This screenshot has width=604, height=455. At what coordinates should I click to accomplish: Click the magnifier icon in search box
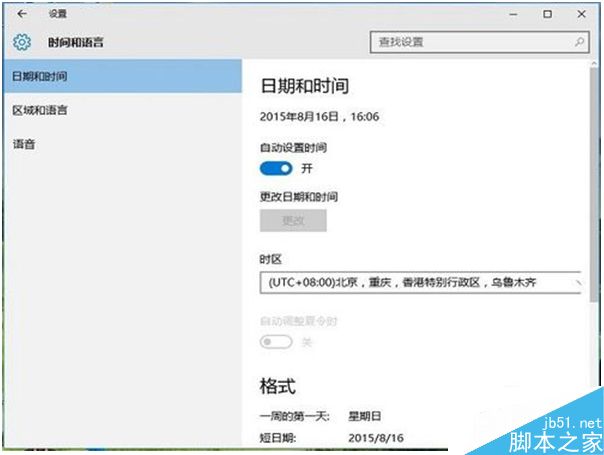point(580,43)
